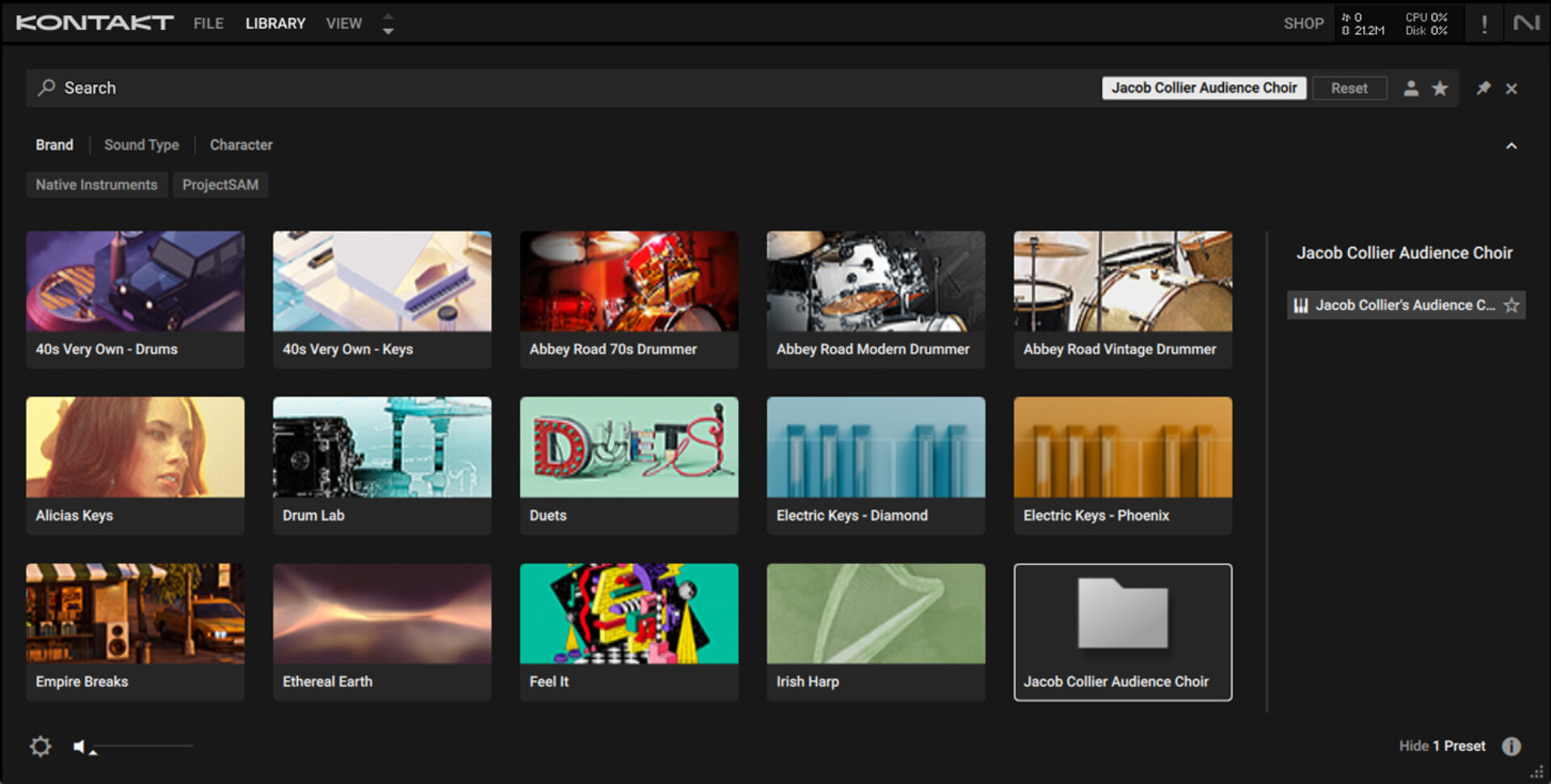Click the exclamation alert icon
Image resolution: width=1551 pixels, height=784 pixels.
[x=1484, y=23]
